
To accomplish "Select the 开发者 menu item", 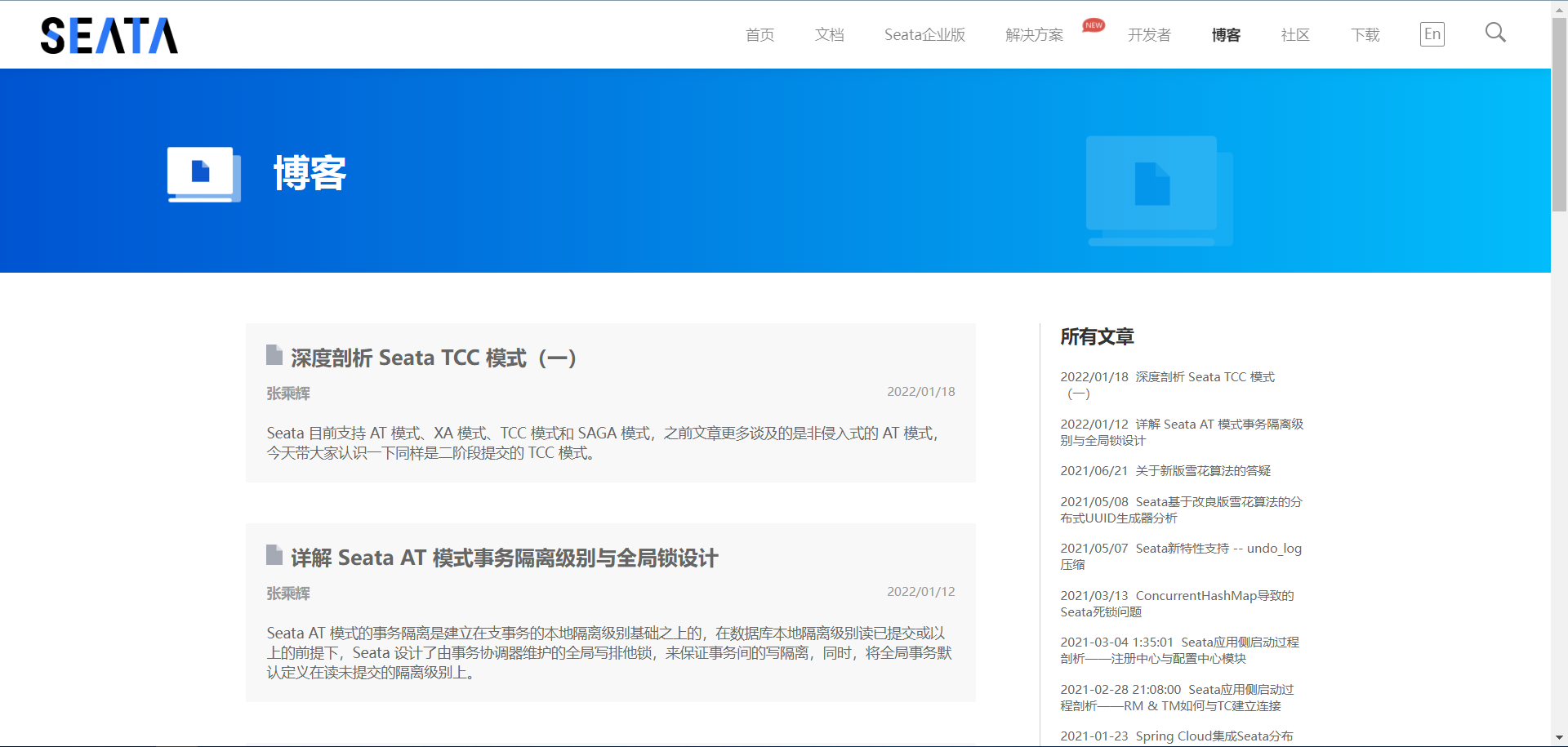I will coord(1149,35).
